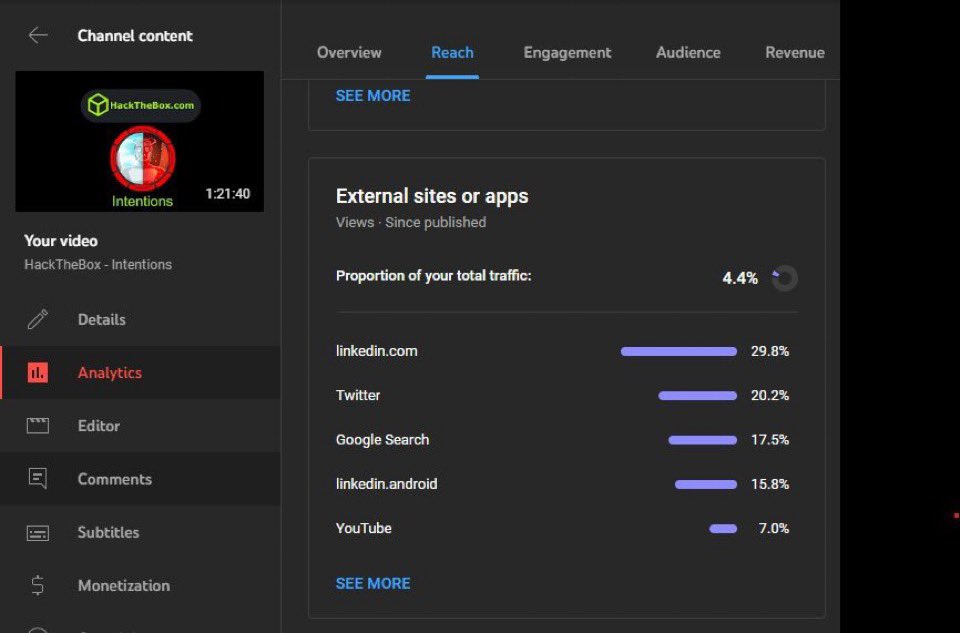Open the Analytics menu item
The height and width of the screenshot is (633, 960).
(x=140, y=372)
